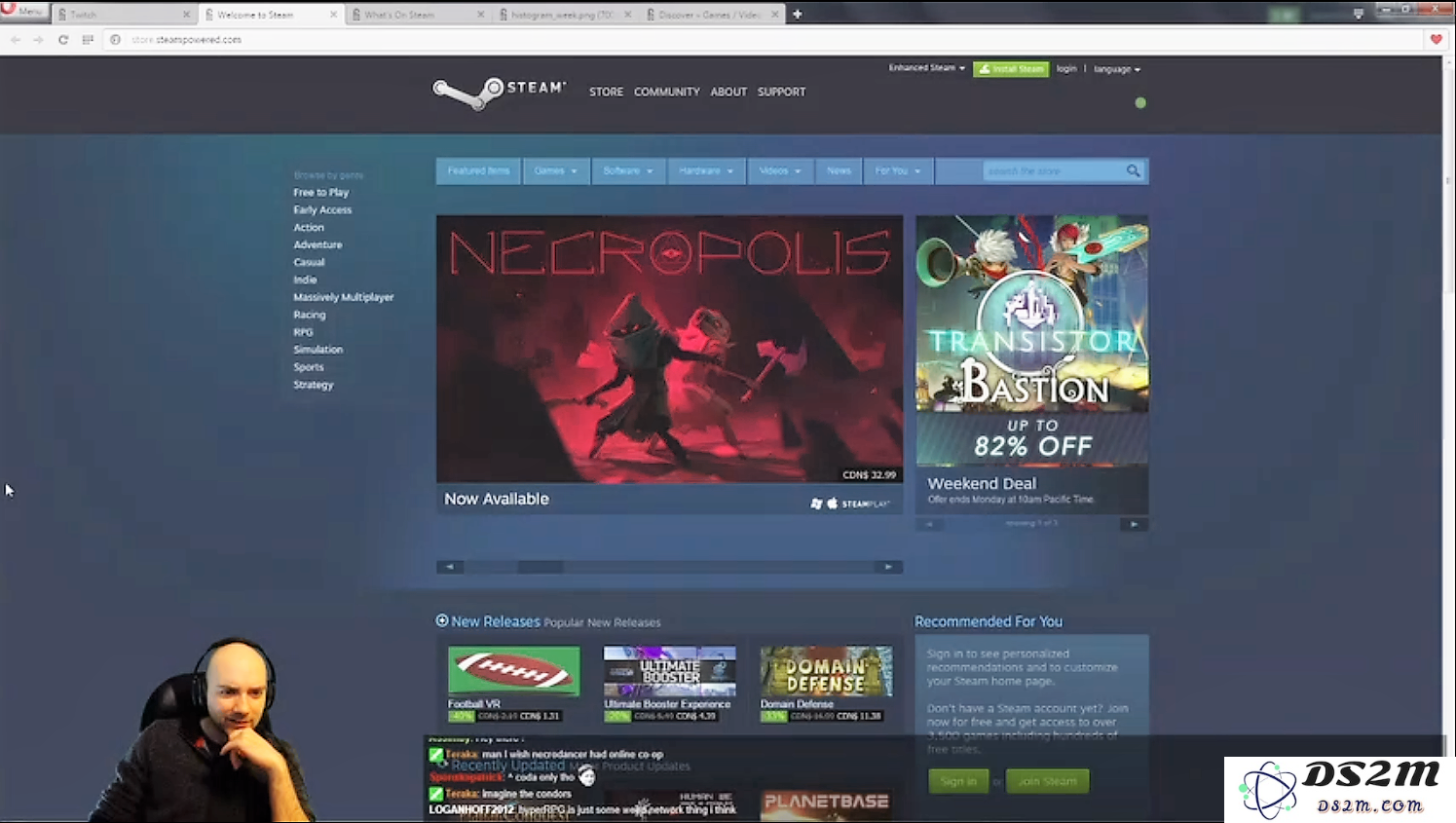
Task: Click the Install Steam button
Action: (x=1011, y=69)
